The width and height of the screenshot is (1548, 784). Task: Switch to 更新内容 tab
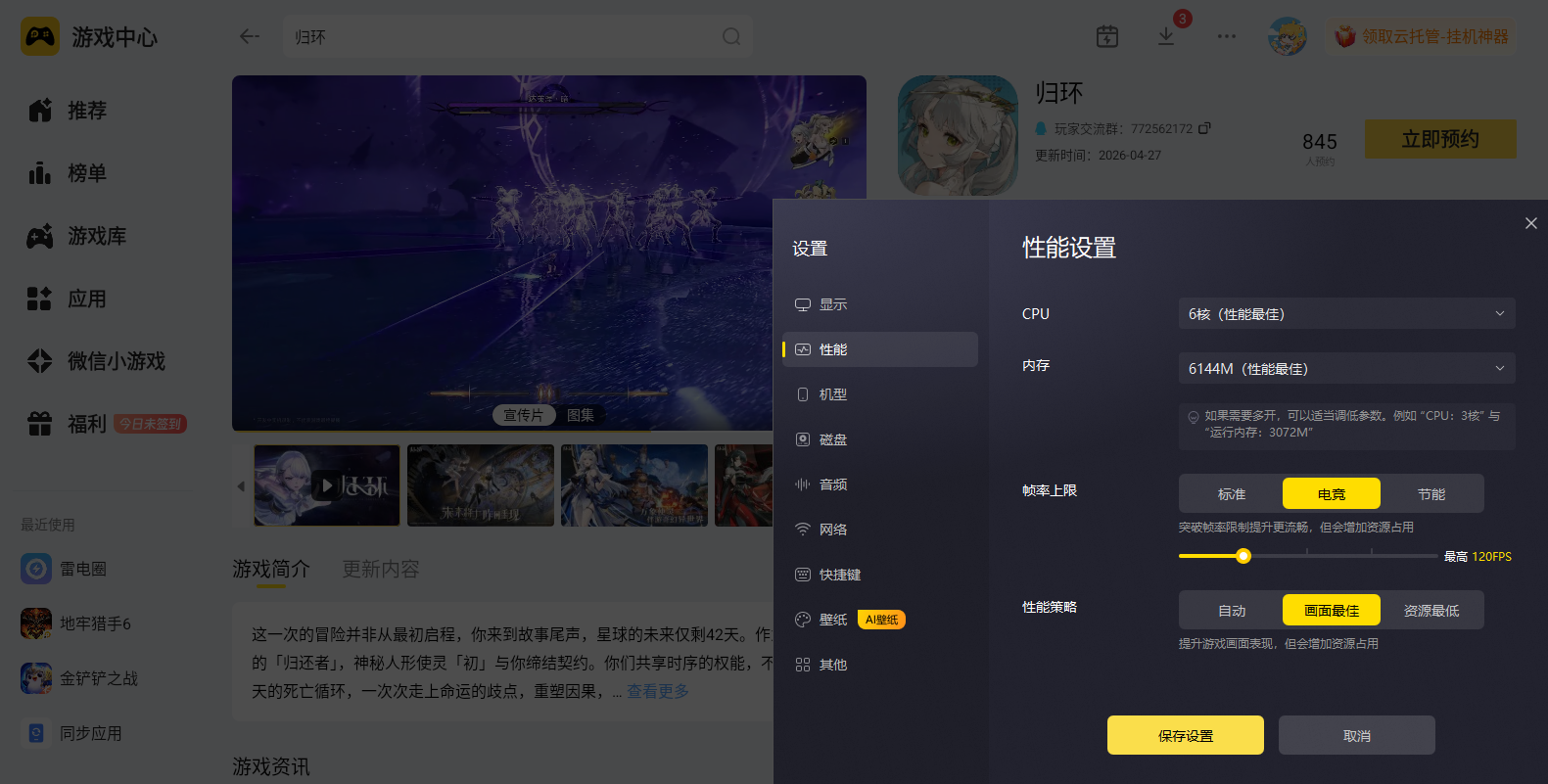(381, 569)
